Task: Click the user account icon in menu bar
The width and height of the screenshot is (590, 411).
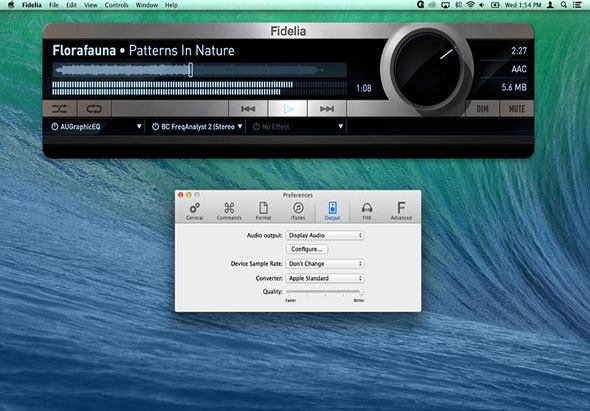Action: pyautogui.click(x=550, y=5)
